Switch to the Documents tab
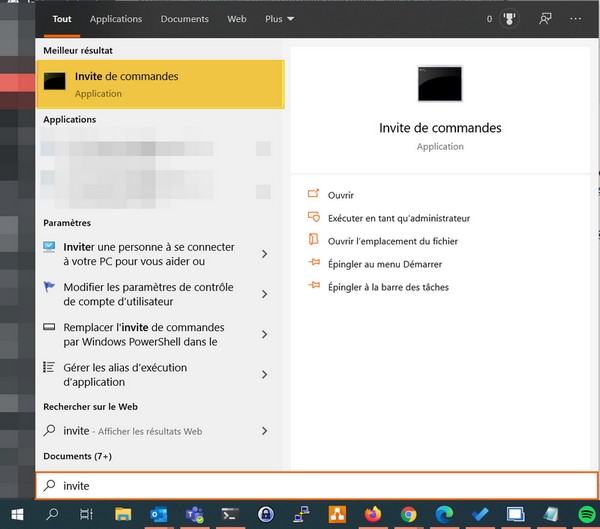This screenshot has width=600, height=529. point(184,19)
